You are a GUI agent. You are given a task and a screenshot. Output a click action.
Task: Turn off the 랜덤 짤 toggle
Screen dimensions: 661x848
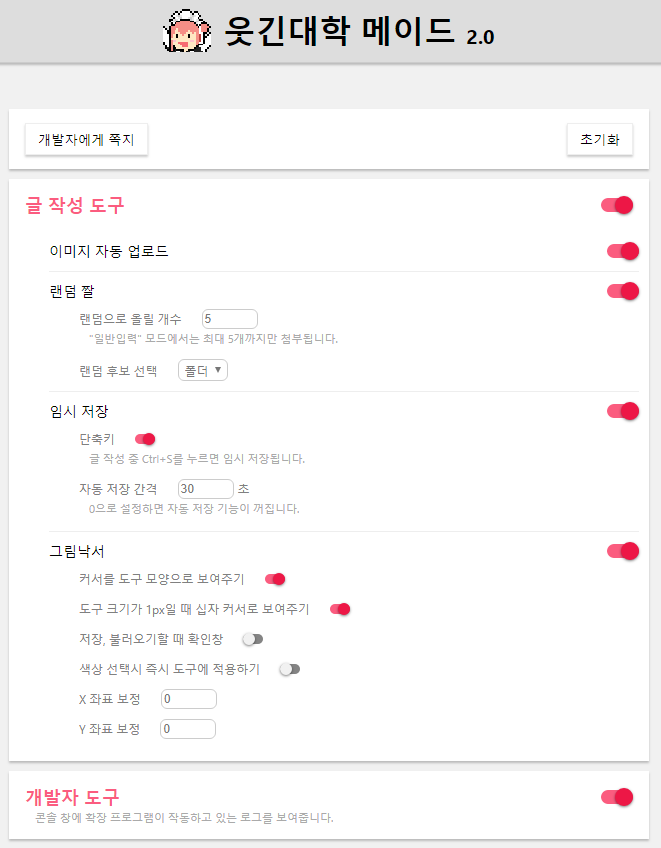[x=623, y=291]
